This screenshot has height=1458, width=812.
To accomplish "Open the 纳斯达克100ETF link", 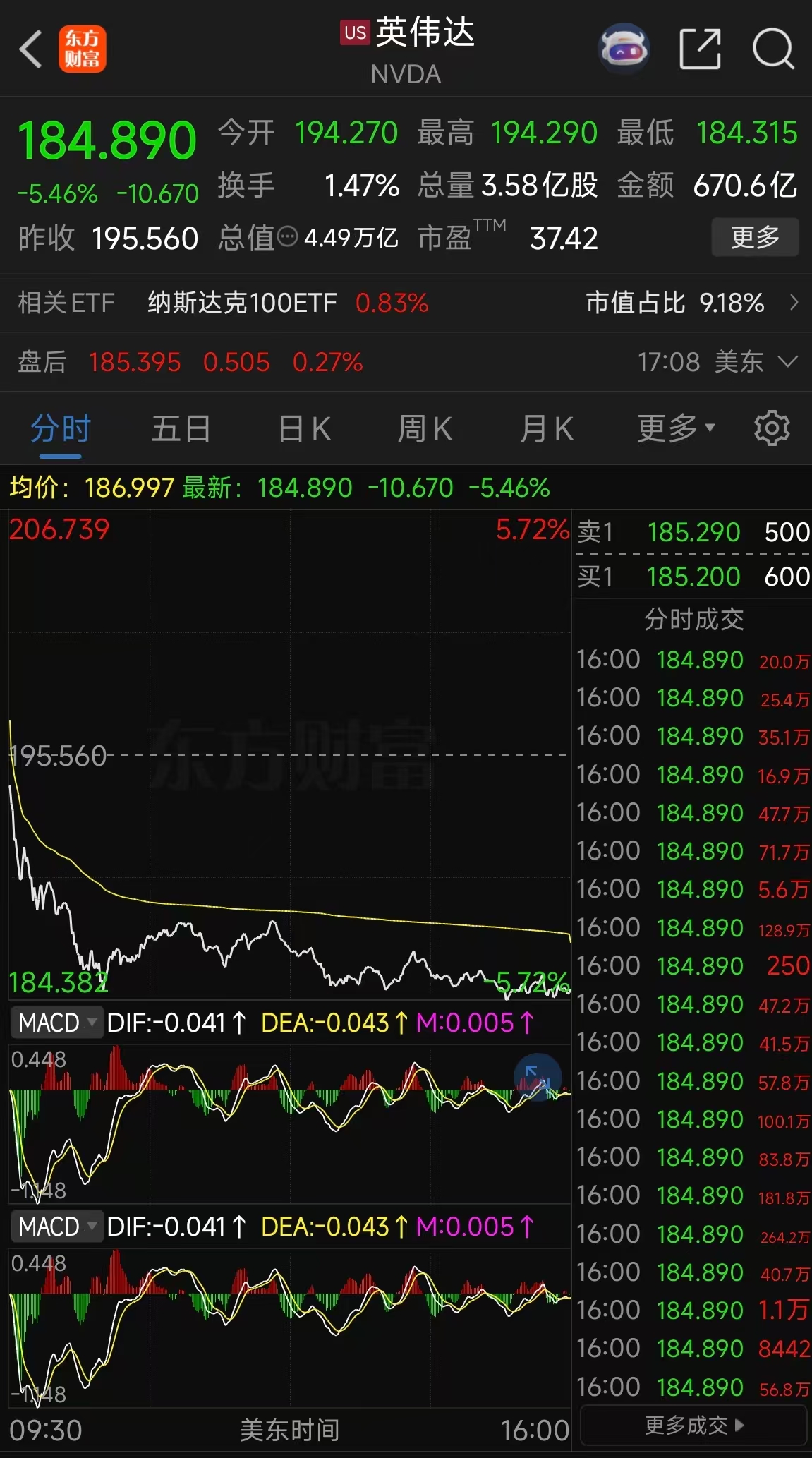I will (241, 303).
